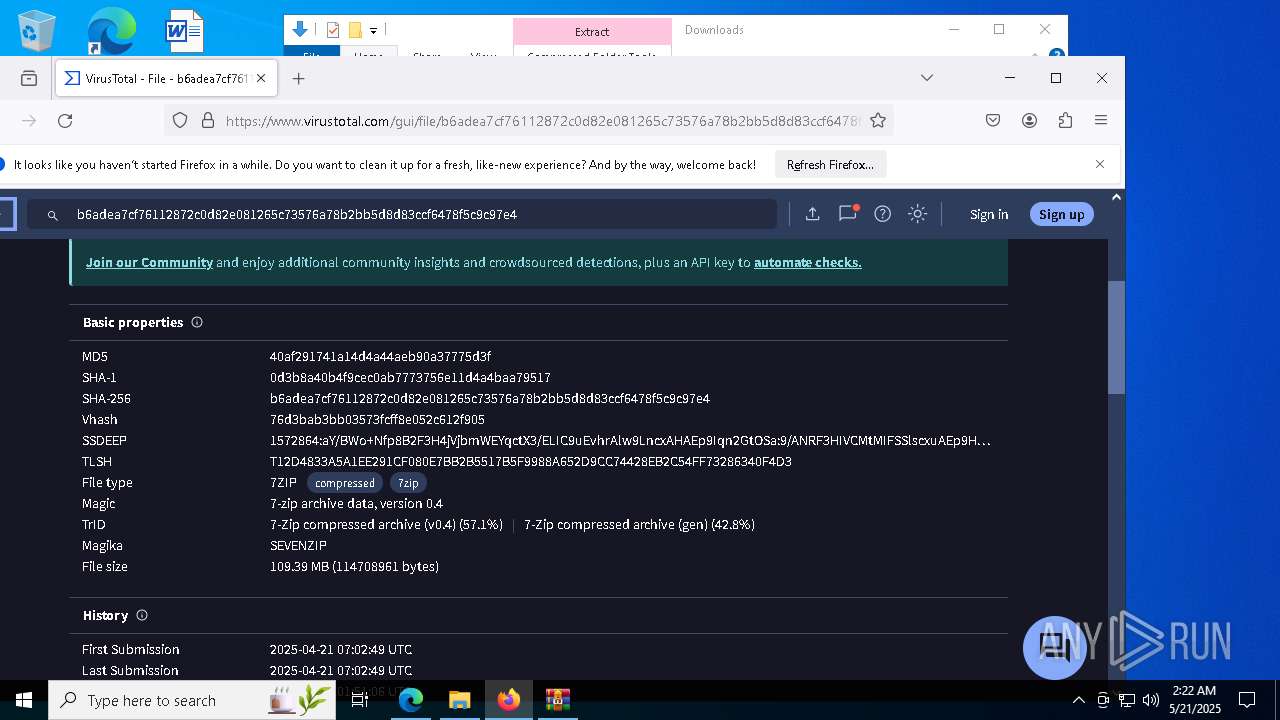Viewport: 1280px width, 720px height.
Task: Select the SHA-256 hash value in properties
Action: (x=490, y=399)
